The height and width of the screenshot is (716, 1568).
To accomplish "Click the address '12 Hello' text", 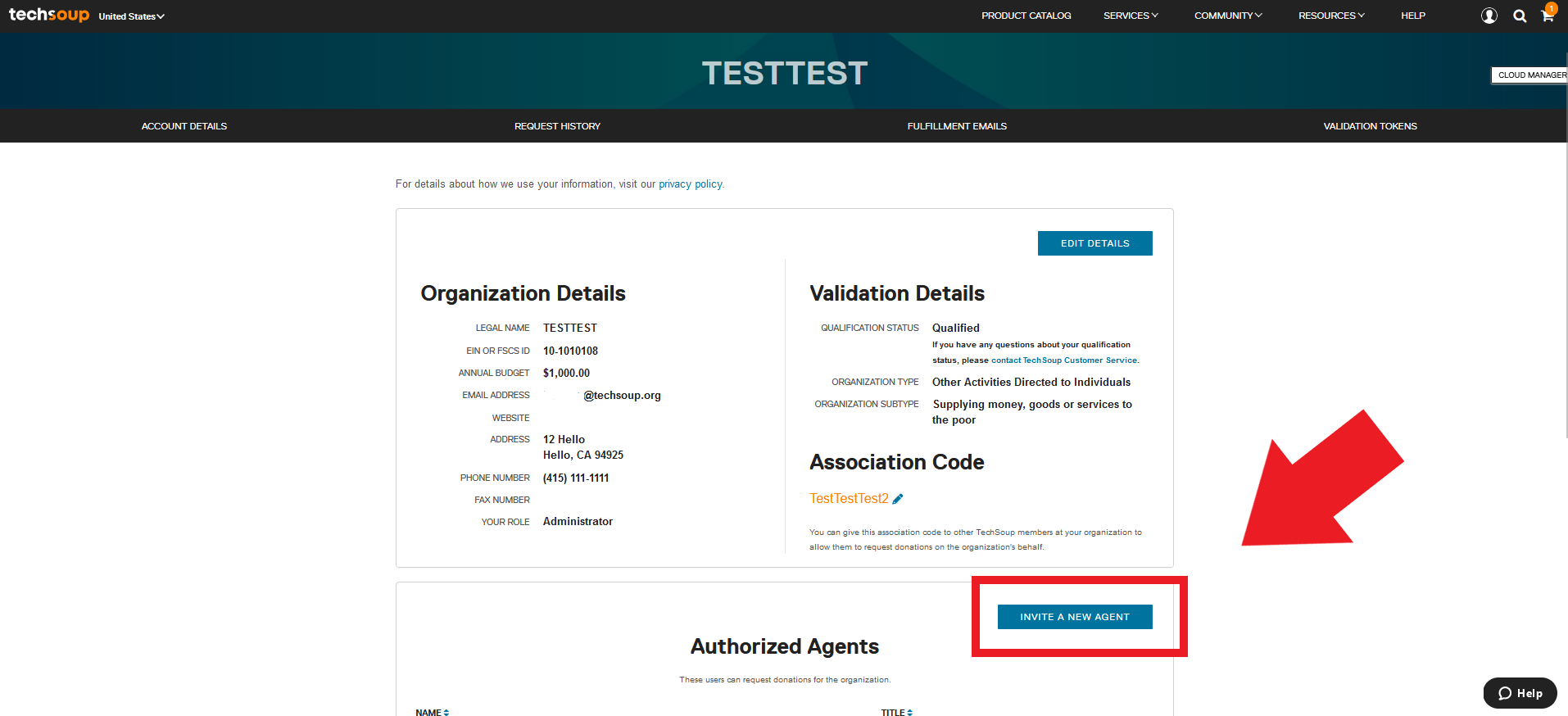I will pos(564,440).
